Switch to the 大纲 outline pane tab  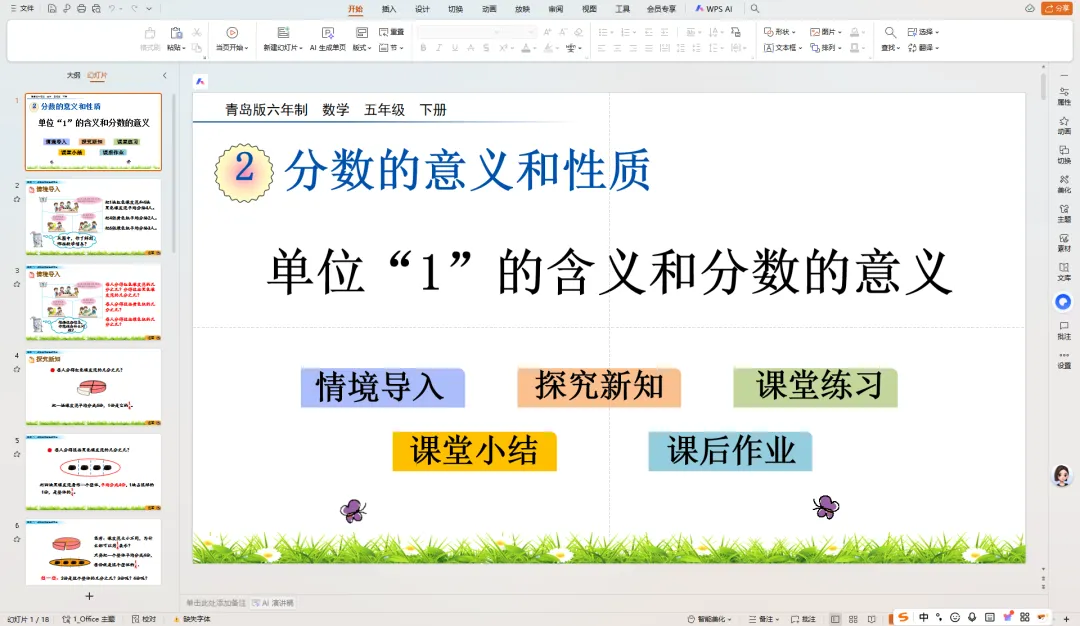[x=73, y=75]
